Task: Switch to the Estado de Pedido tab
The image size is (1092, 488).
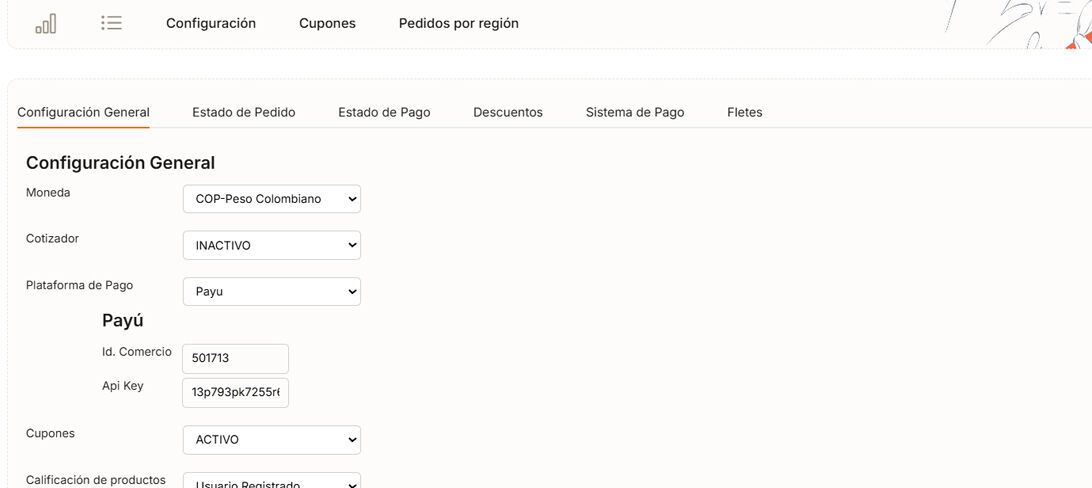Action: tap(244, 112)
